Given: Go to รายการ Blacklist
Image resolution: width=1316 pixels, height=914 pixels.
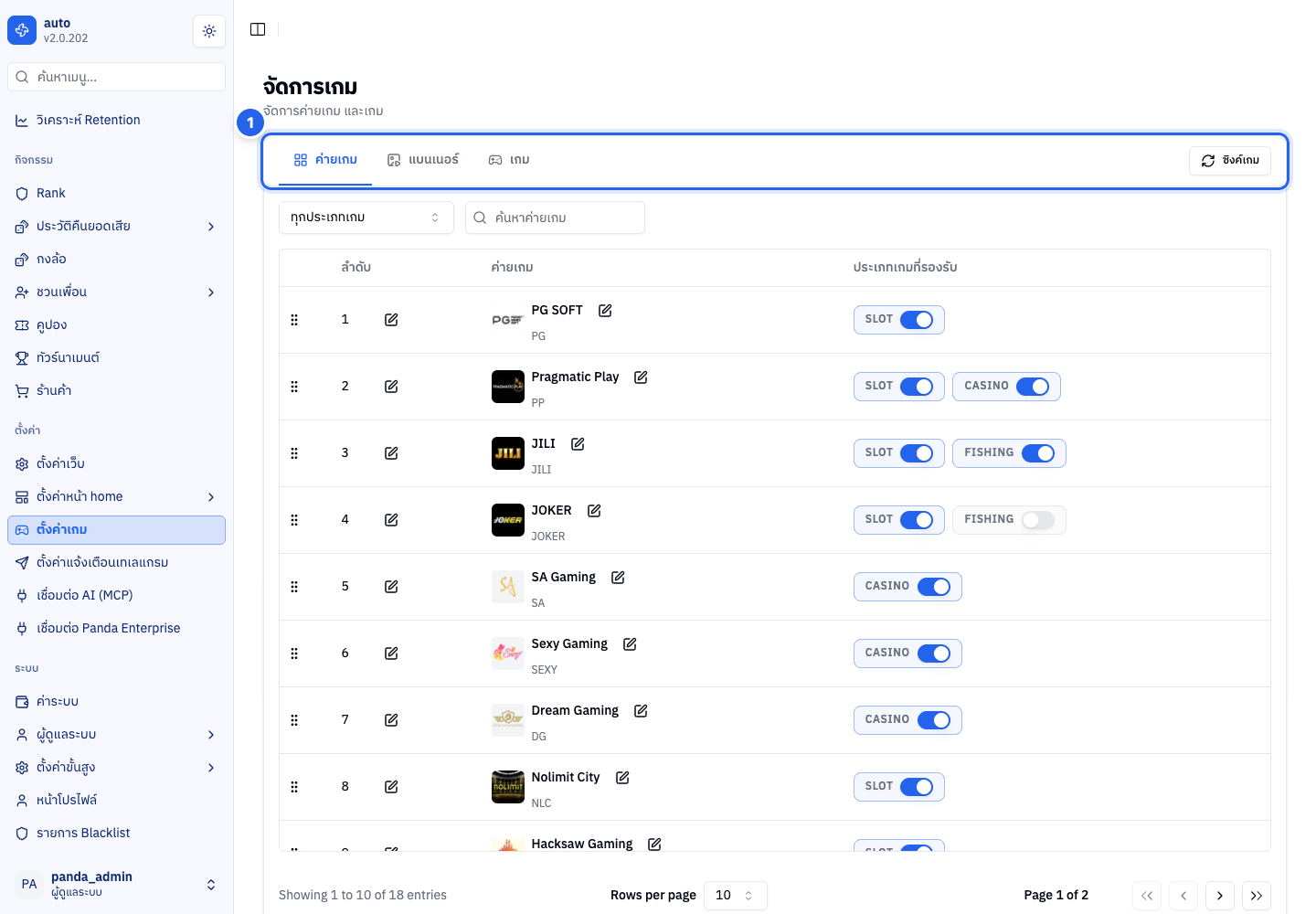Looking at the screenshot, I should tap(117, 834).
